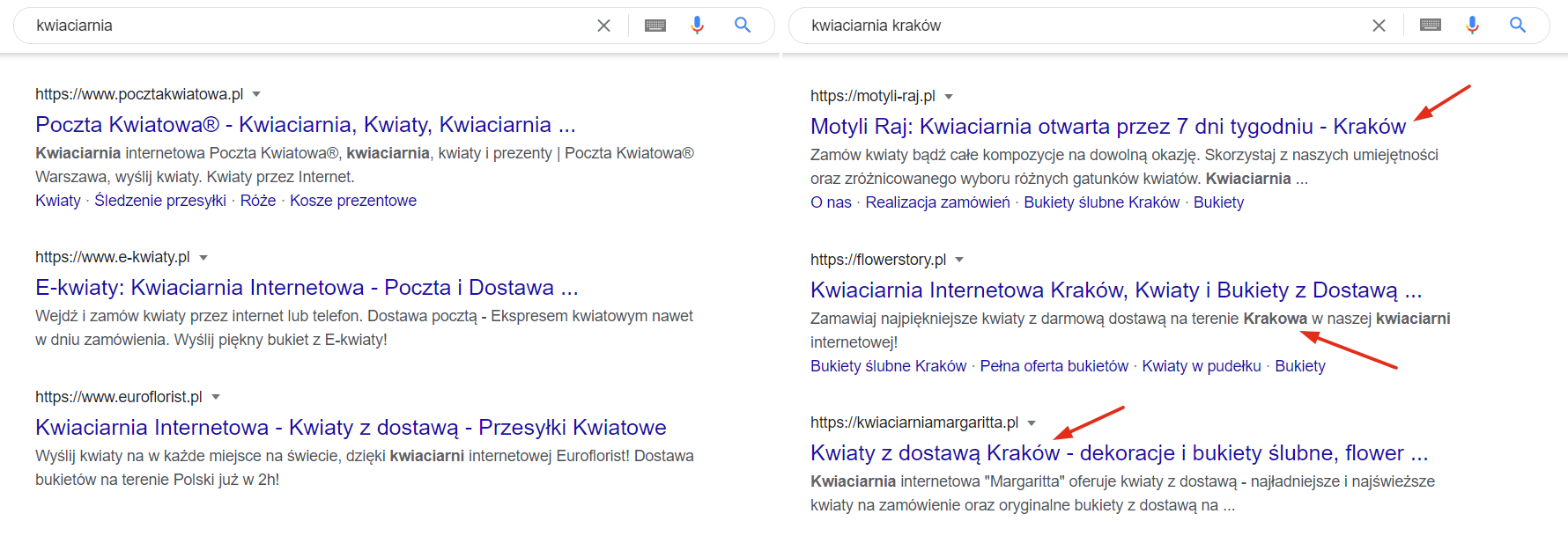Follow 'Bukiety ślubne Kraków' sitelink under Motyli Raj
This screenshot has width=1568, height=536.
[1101, 202]
